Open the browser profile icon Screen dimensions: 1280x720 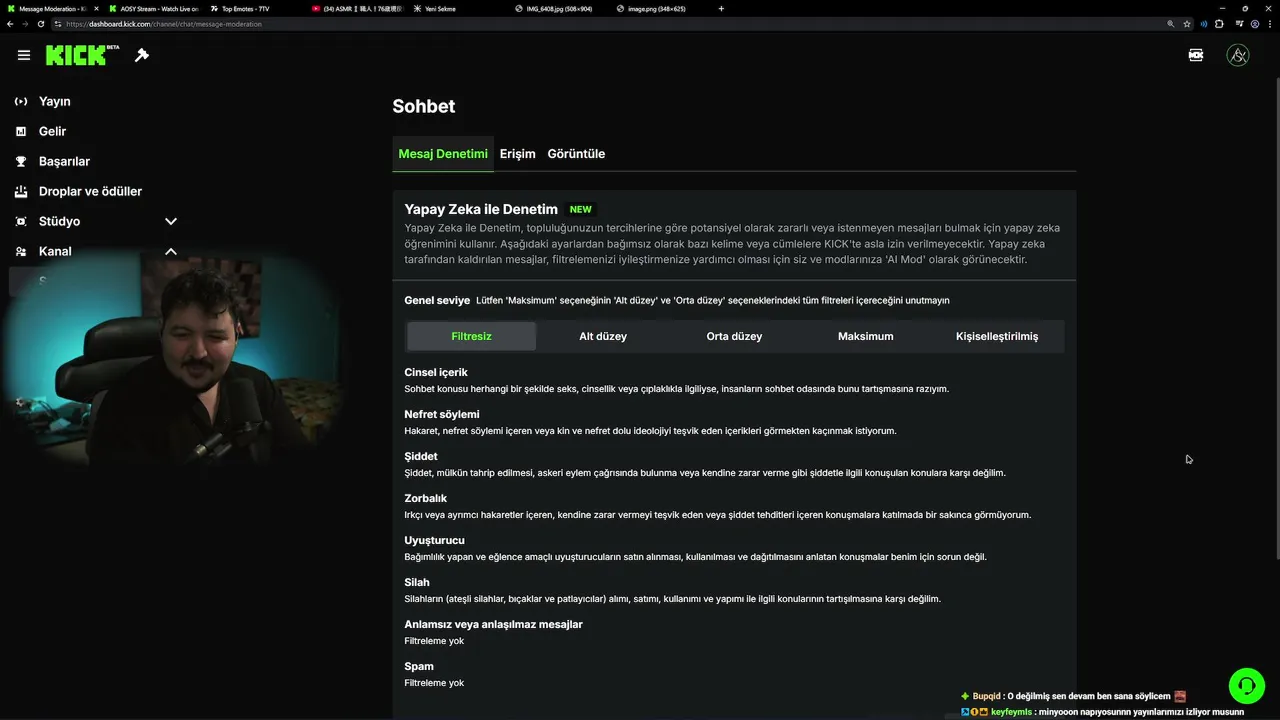coord(1256,24)
